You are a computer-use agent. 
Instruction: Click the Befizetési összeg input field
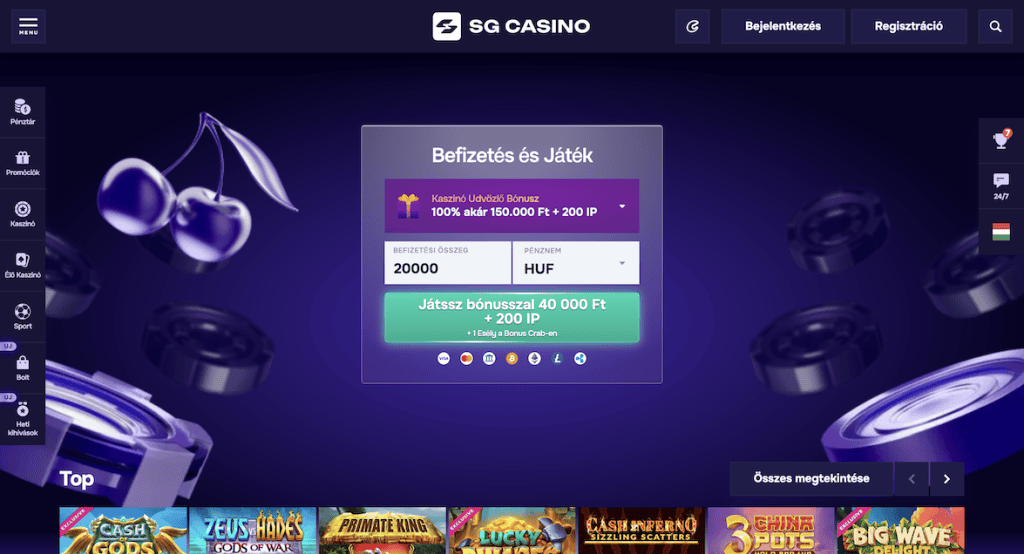447,263
